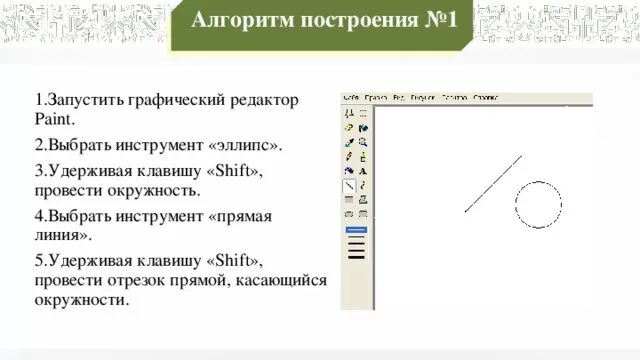Select the second line width option
The height and width of the screenshot is (360, 640).
(x=356, y=237)
